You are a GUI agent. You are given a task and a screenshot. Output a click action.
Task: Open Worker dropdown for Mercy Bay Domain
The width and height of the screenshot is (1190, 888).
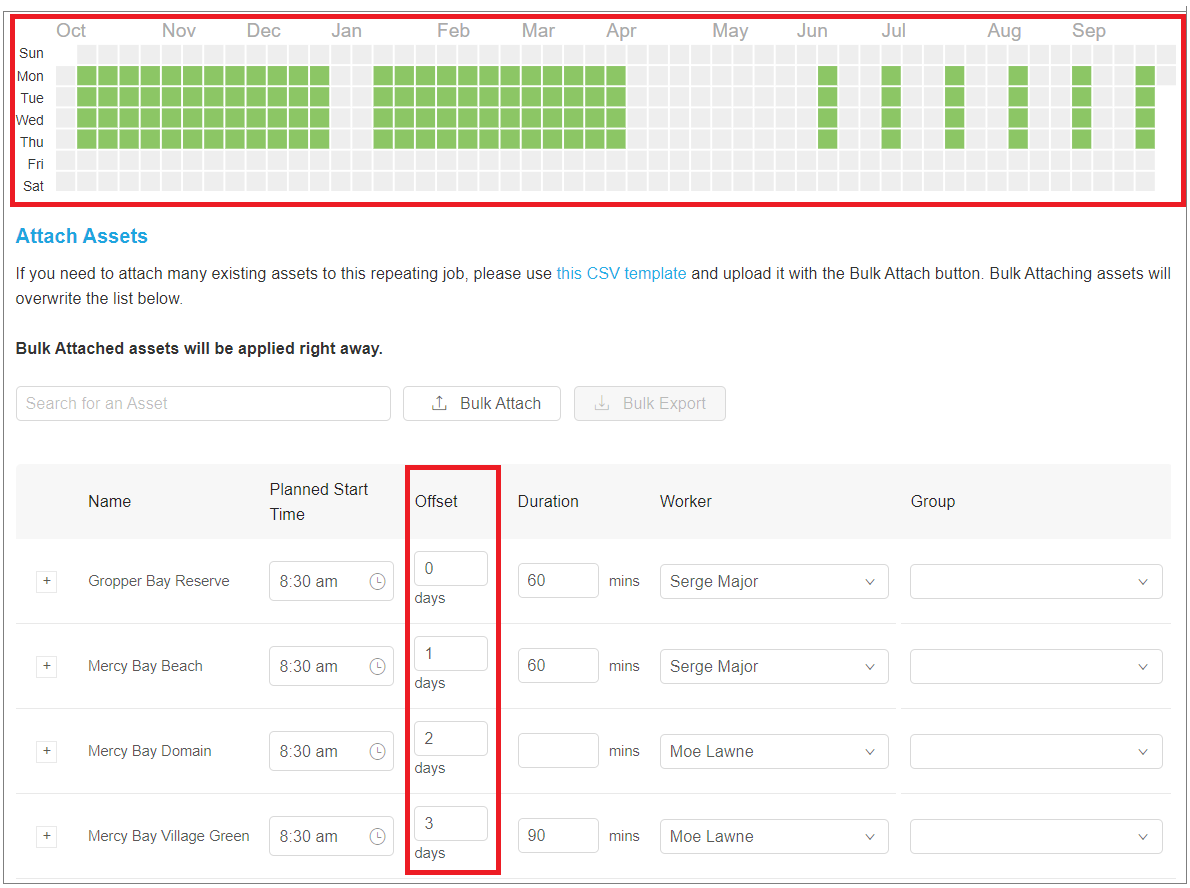774,751
